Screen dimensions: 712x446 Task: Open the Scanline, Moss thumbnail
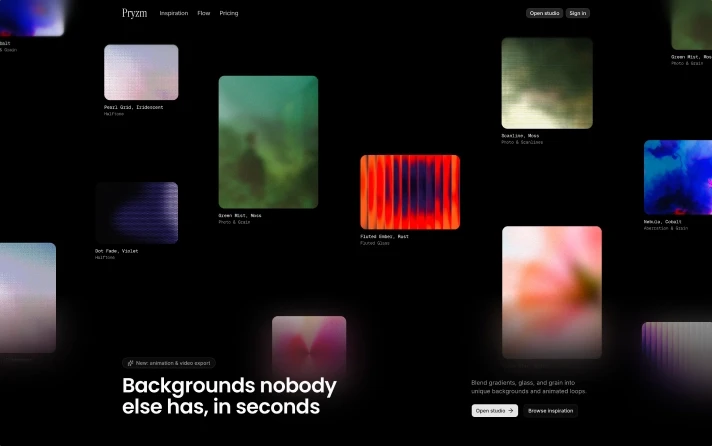click(547, 83)
